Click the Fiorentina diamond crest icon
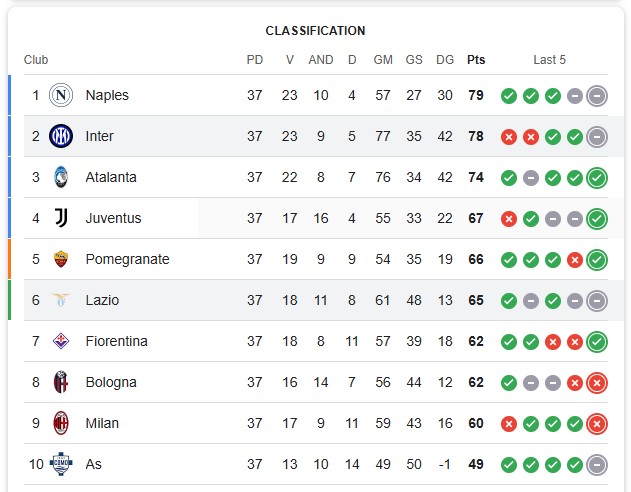631x492 pixels. 61,341
